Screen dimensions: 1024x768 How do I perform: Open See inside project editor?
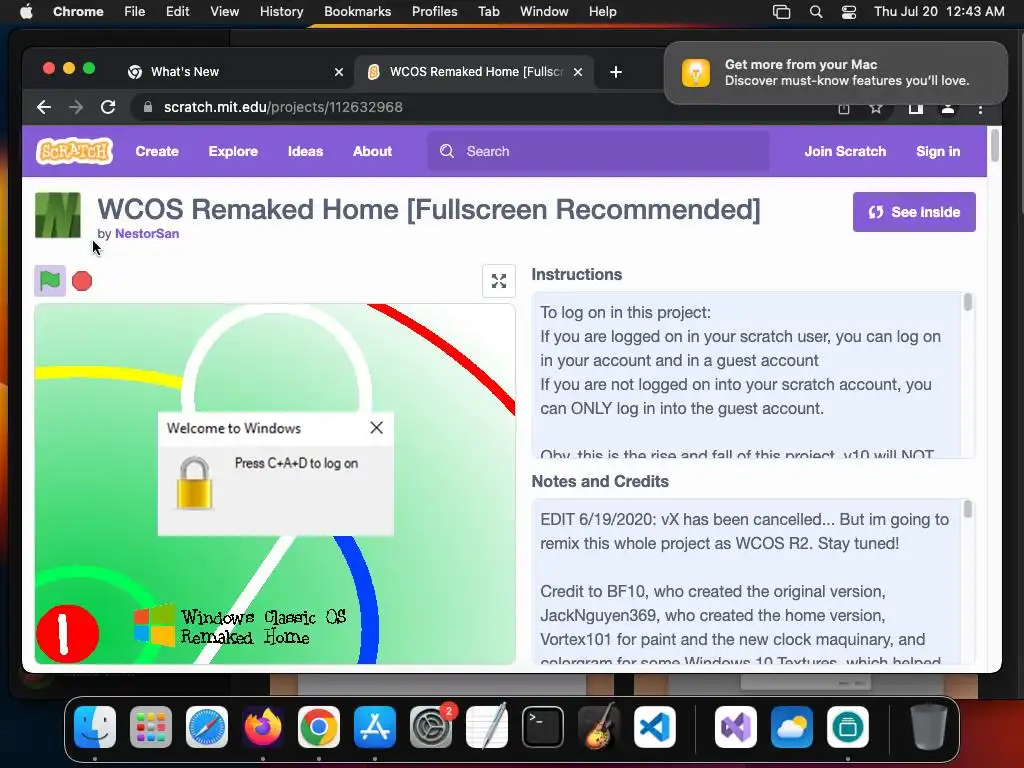tap(914, 212)
